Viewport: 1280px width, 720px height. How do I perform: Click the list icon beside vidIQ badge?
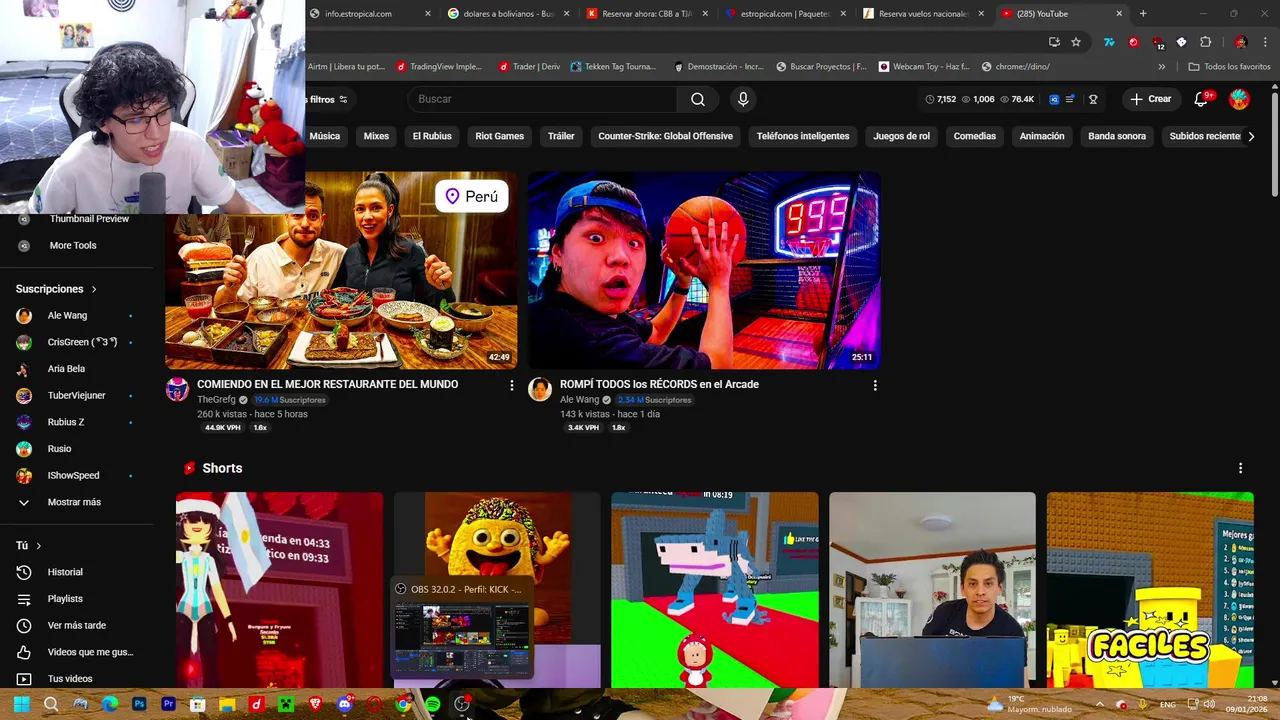pyautogui.click(x=1070, y=99)
